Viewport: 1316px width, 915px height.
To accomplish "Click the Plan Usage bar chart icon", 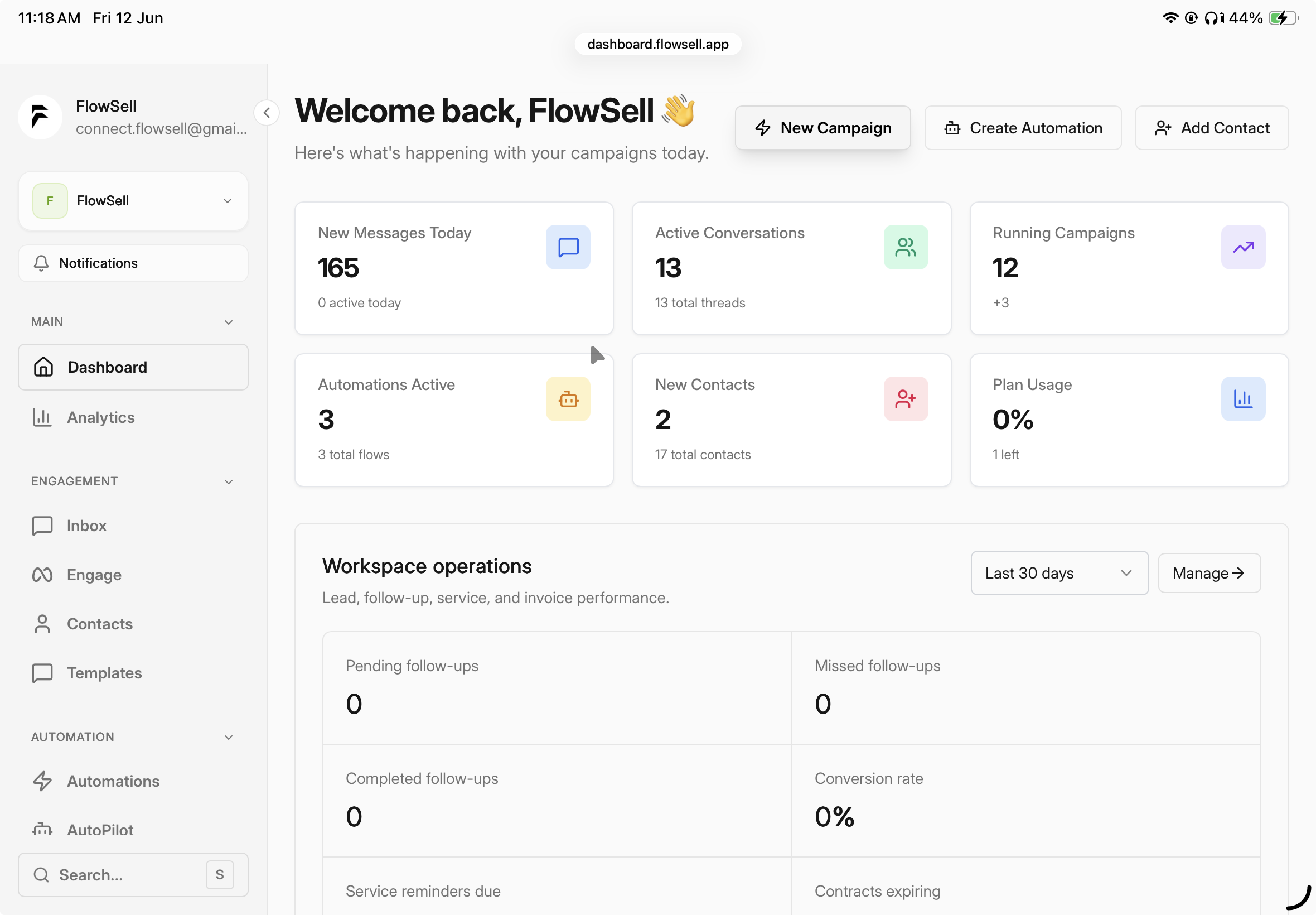I will click(1244, 399).
